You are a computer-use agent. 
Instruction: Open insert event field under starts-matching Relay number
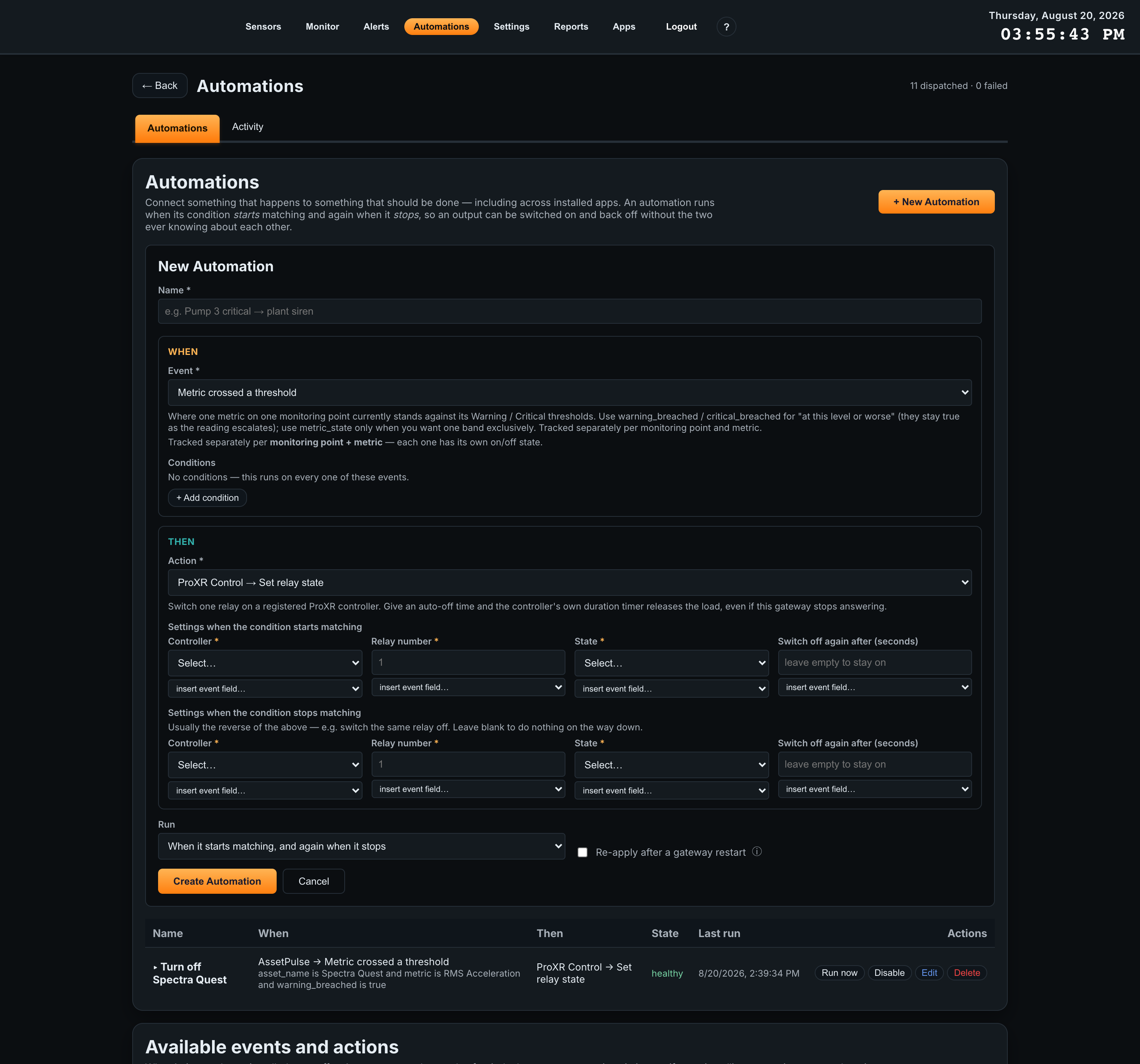click(x=468, y=687)
